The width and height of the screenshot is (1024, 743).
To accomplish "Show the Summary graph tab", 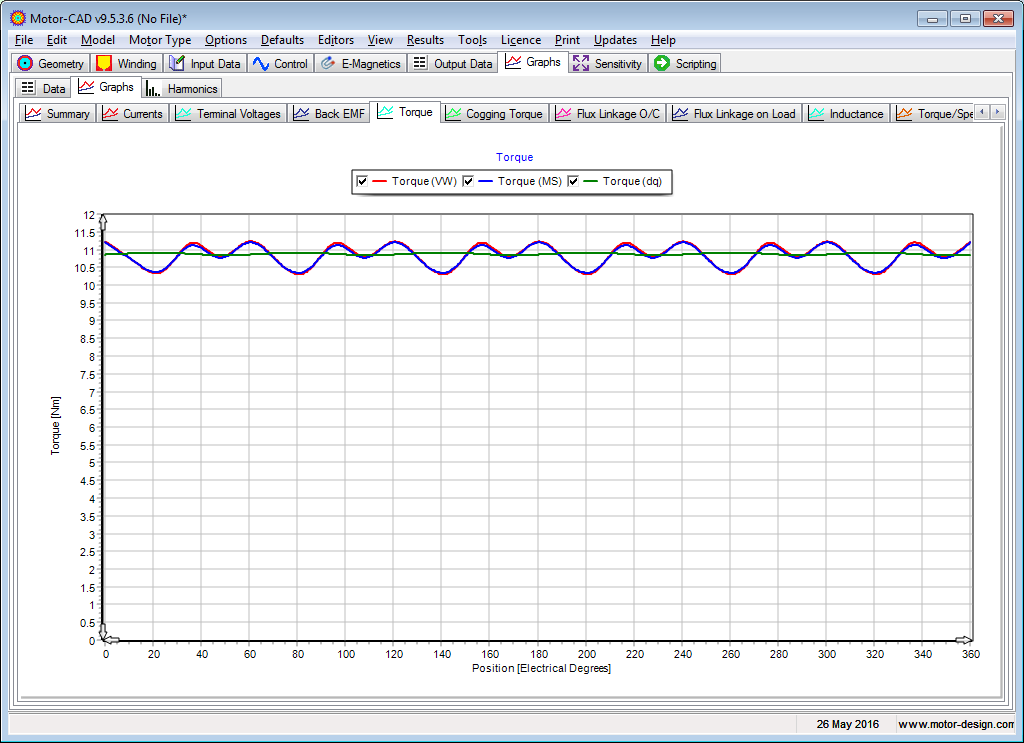I will [x=57, y=114].
